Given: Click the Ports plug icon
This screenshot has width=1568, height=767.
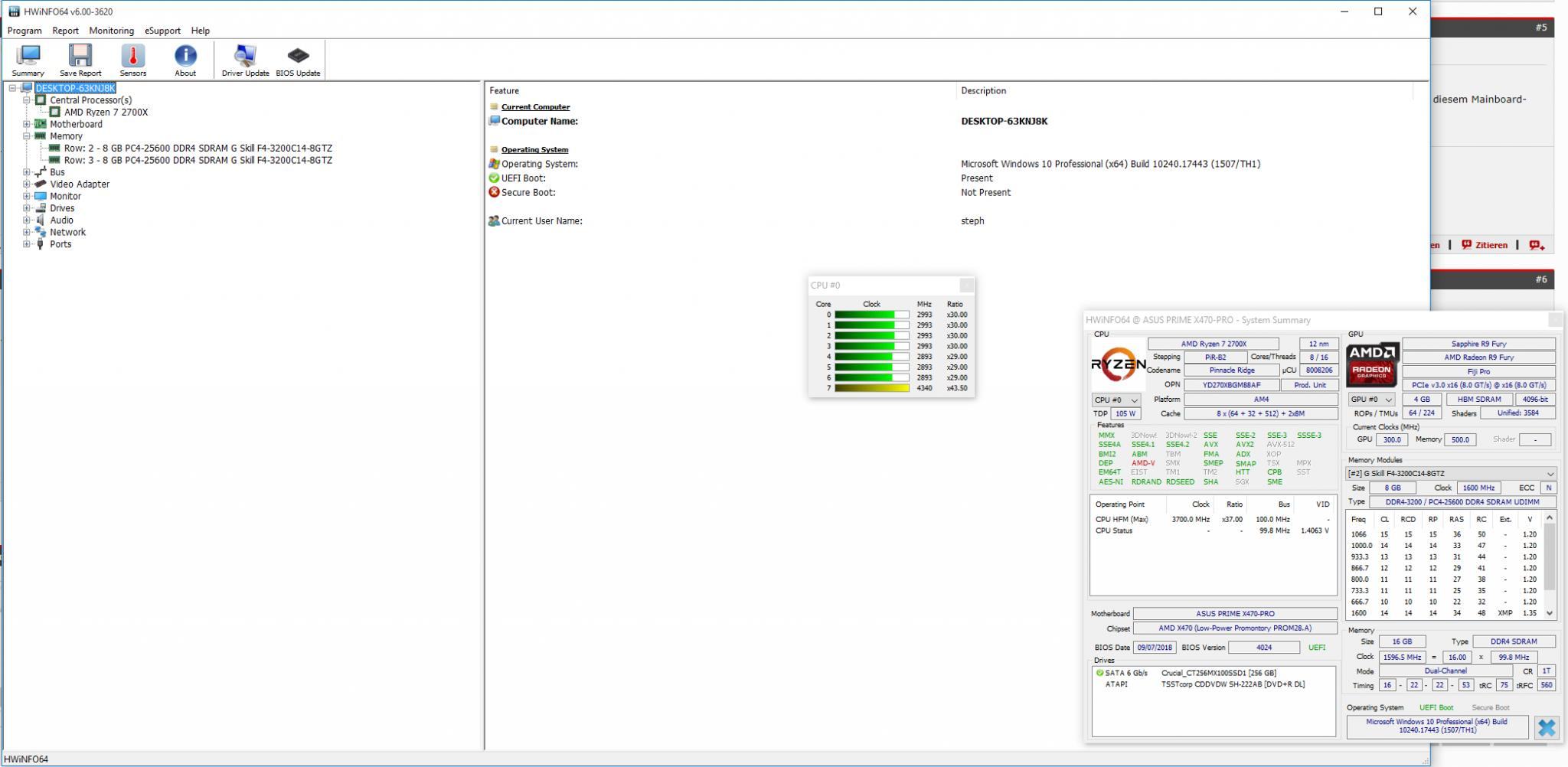Looking at the screenshot, I should click(x=41, y=244).
